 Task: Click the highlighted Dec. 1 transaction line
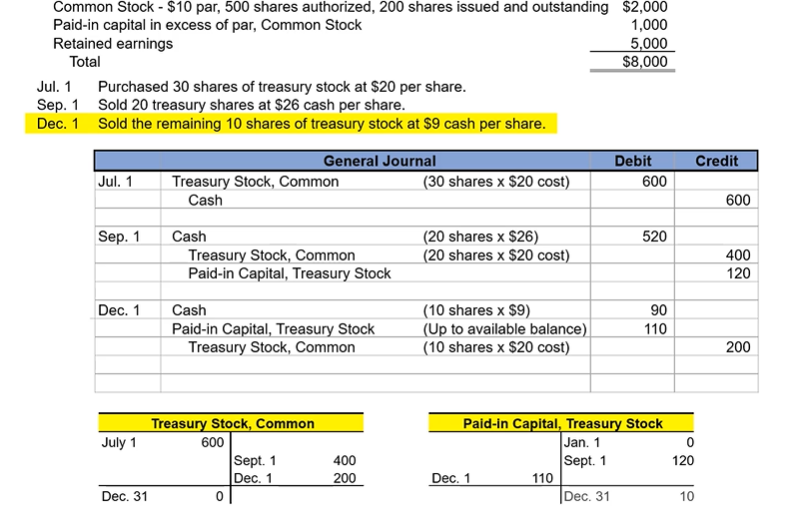click(x=321, y=124)
